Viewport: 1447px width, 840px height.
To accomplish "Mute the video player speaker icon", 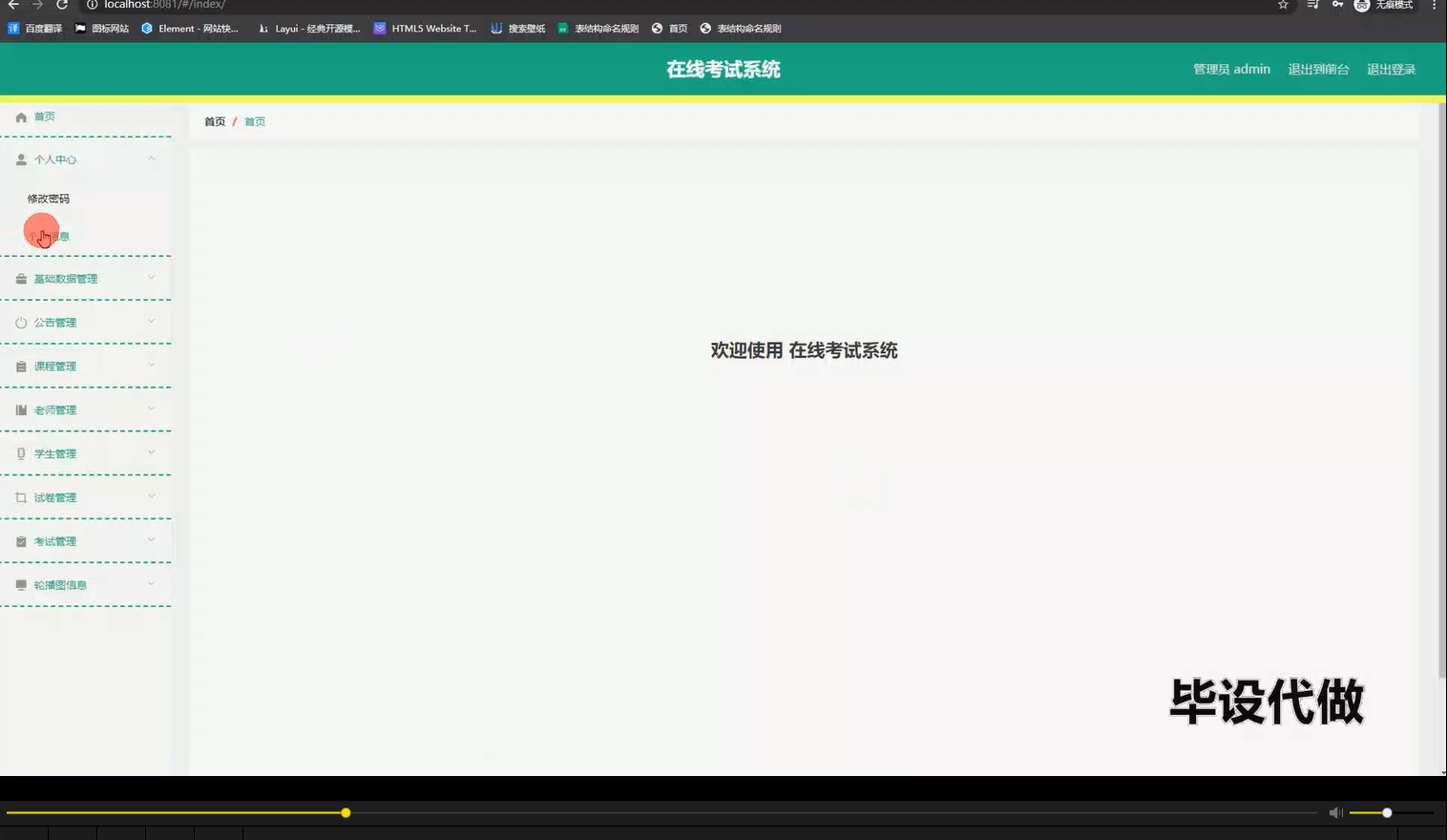I will [1335, 812].
